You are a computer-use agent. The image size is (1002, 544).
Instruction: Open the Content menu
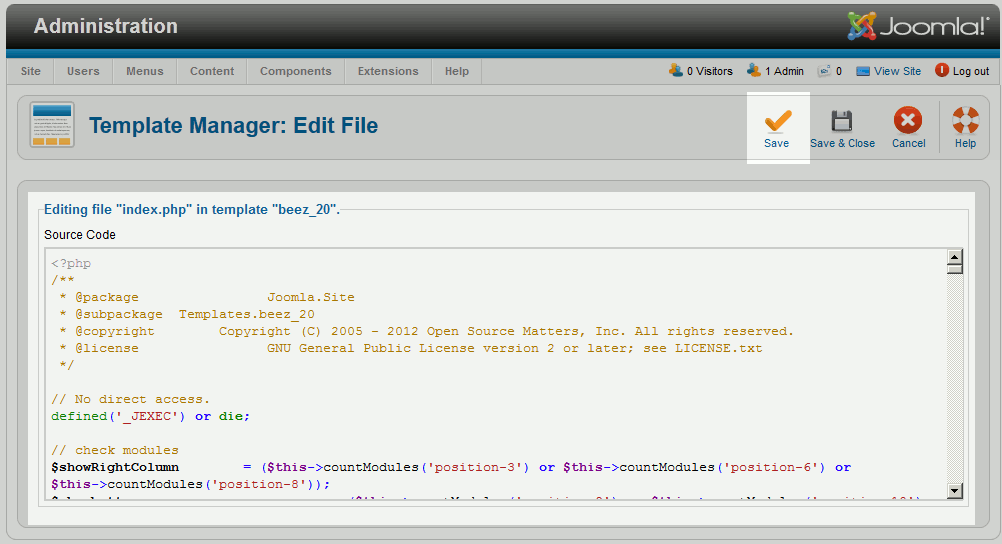[x=212, y=71]
